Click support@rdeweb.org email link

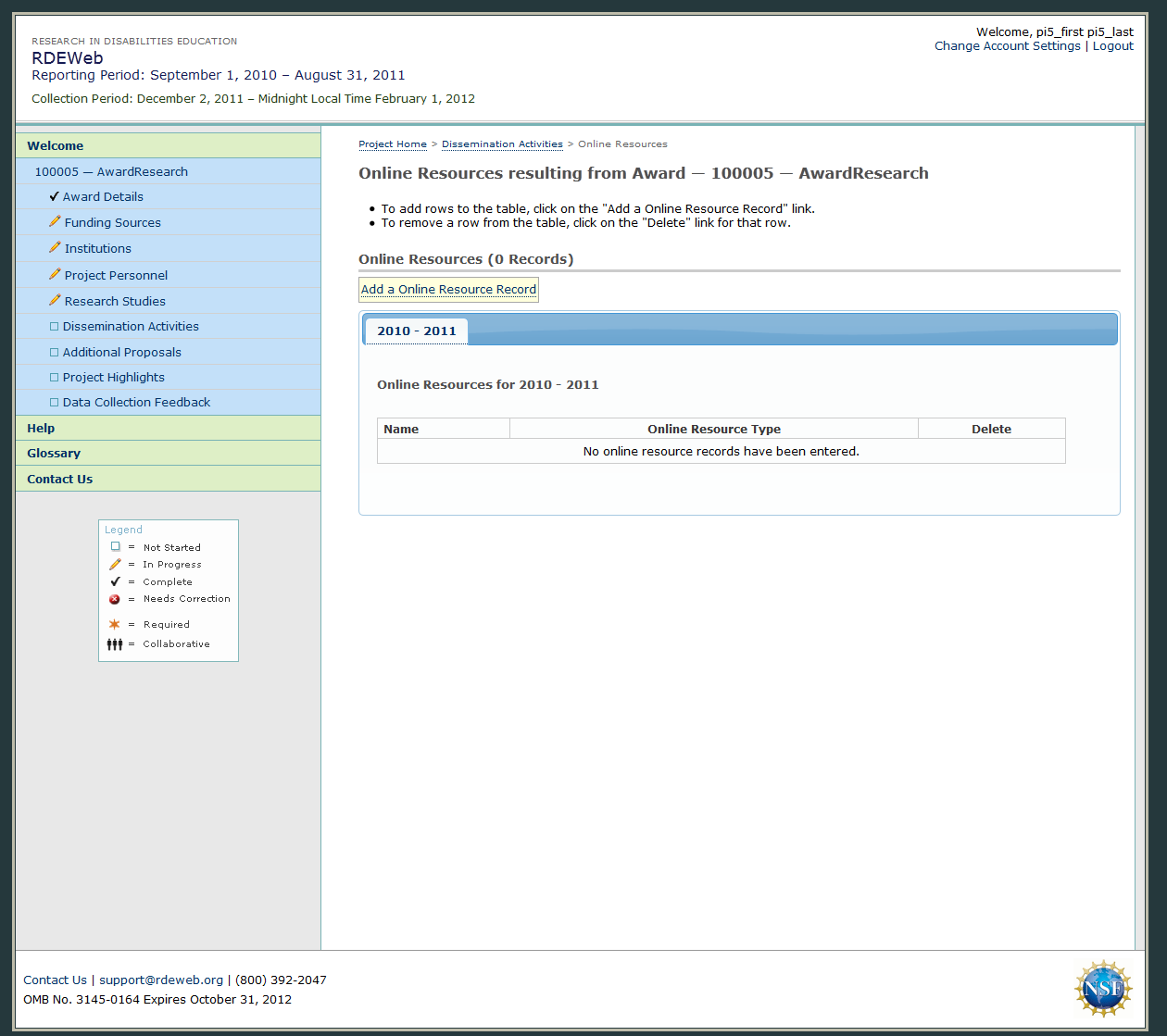point(161,980)
